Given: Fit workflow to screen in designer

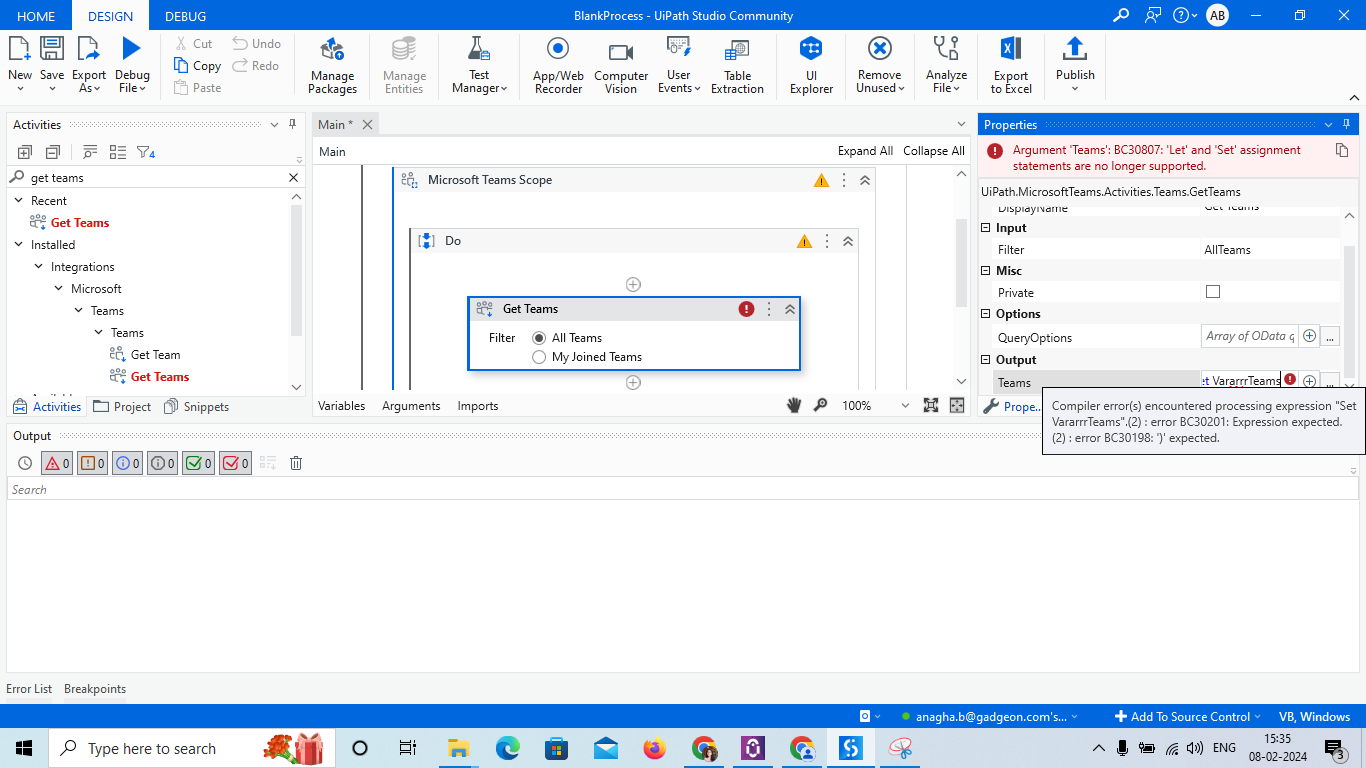Looking at the screenshot, I should coord(931,405).
